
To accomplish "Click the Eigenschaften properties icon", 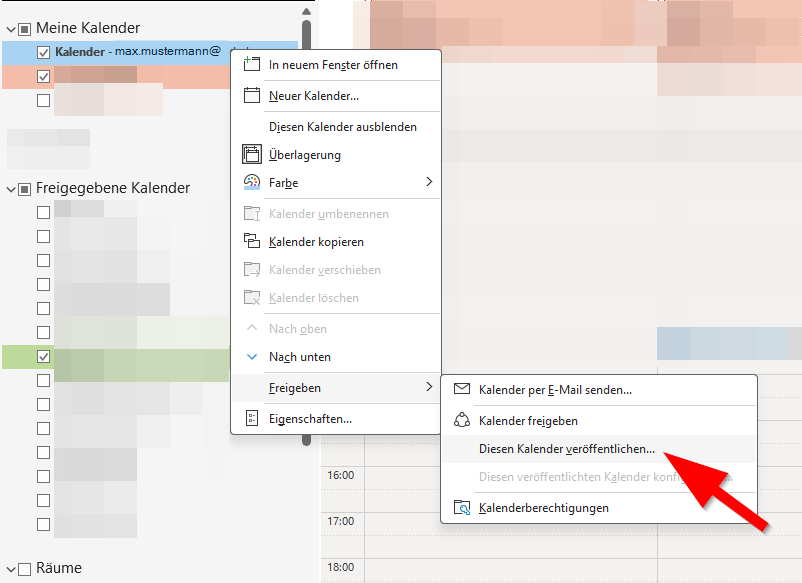I will click(x=252, y=419).
